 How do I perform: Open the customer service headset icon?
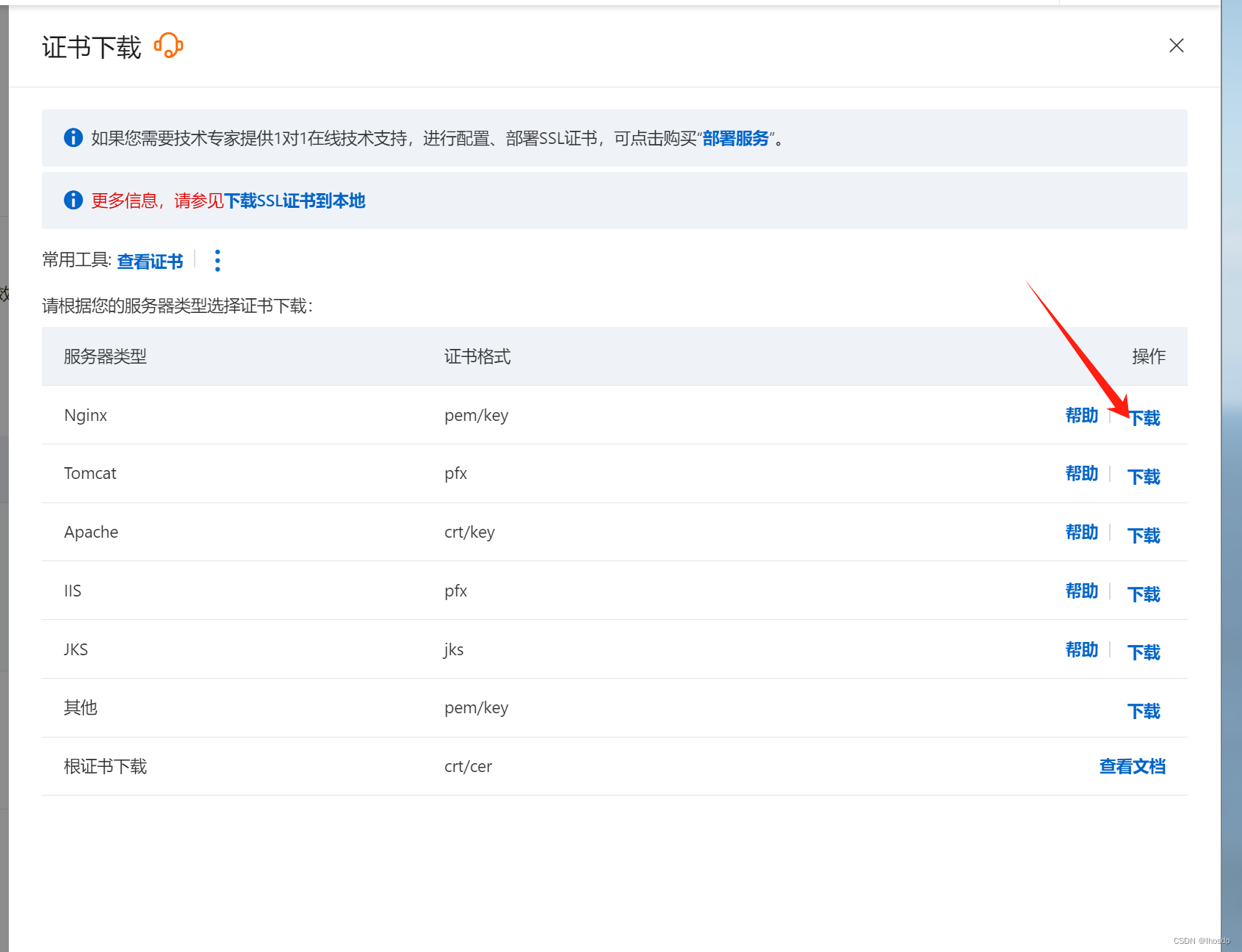[169, 46]
